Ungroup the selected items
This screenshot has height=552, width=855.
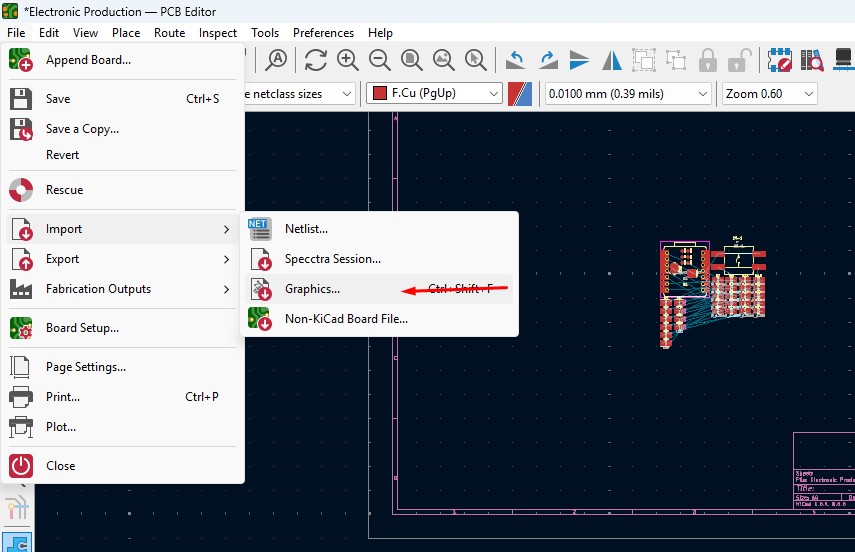point(676,59)
